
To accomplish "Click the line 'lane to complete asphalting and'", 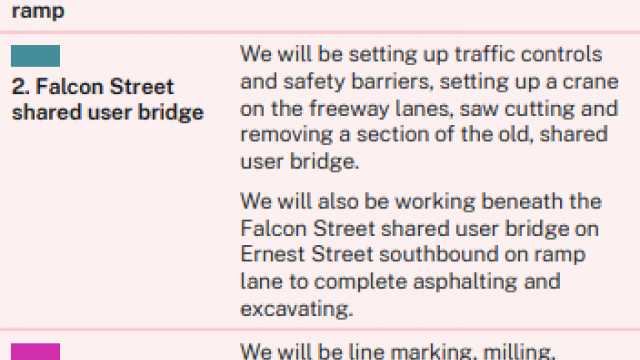I will [x=400, y=282].
